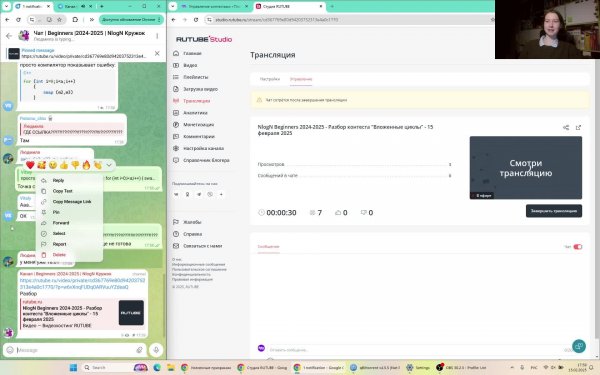
Task: React with the thumbs down emoji
Action: pyautogui.click(x=75, y=165)
